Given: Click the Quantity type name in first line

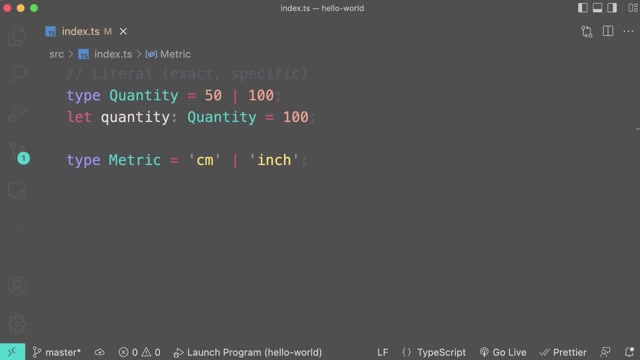Looking at the screenshot, I should coord(144,96).
